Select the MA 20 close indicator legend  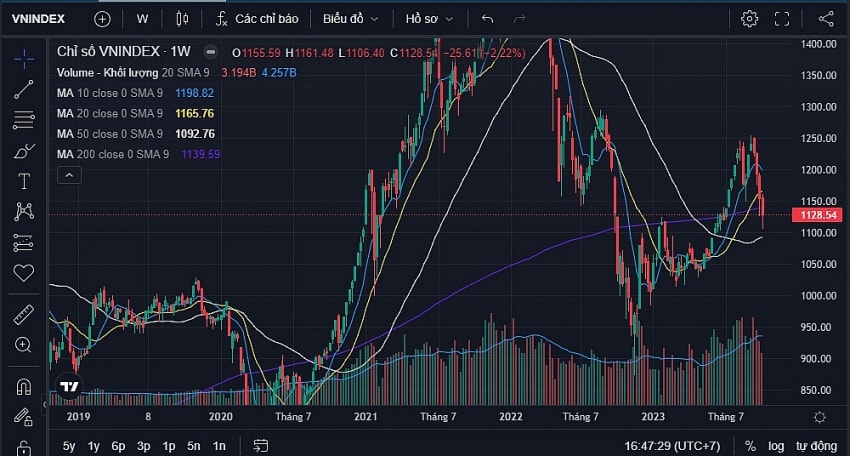(110, 114)
